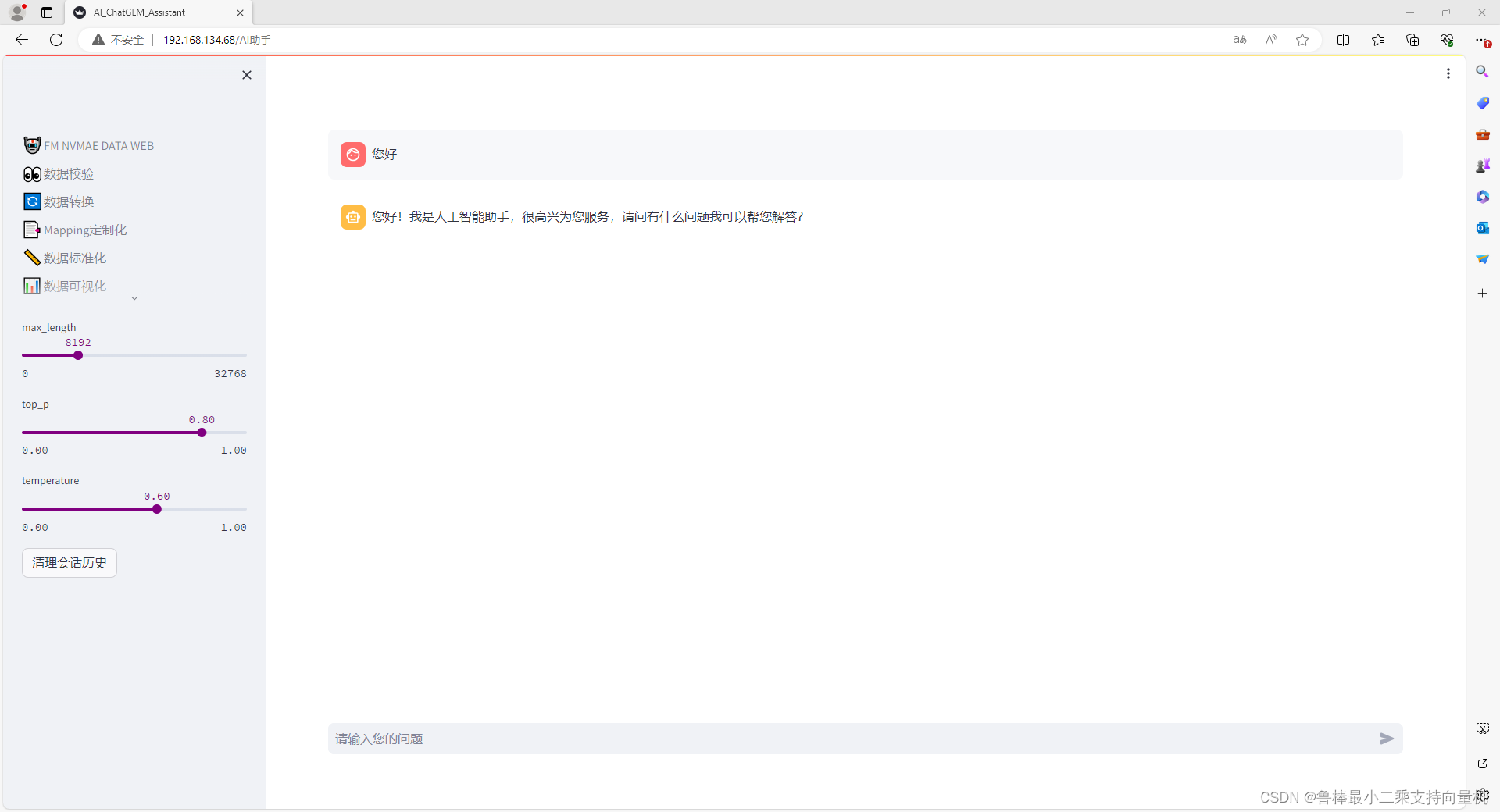Open the browser essentials heart icon
Viewport: 1500px width, 812px height.
point(1447,40)
